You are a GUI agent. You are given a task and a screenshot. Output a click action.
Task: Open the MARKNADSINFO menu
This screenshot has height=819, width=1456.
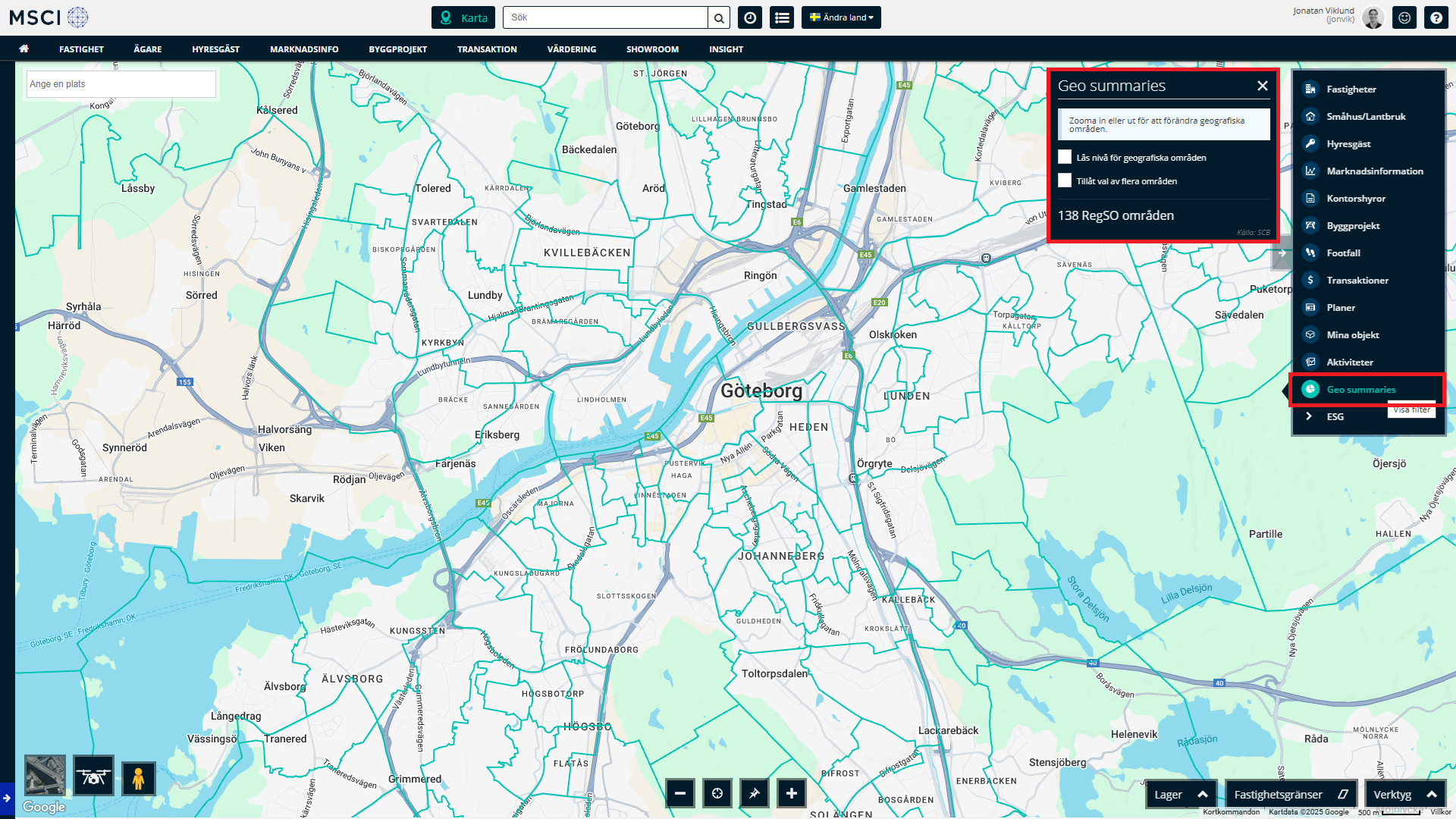pos(304,49)
